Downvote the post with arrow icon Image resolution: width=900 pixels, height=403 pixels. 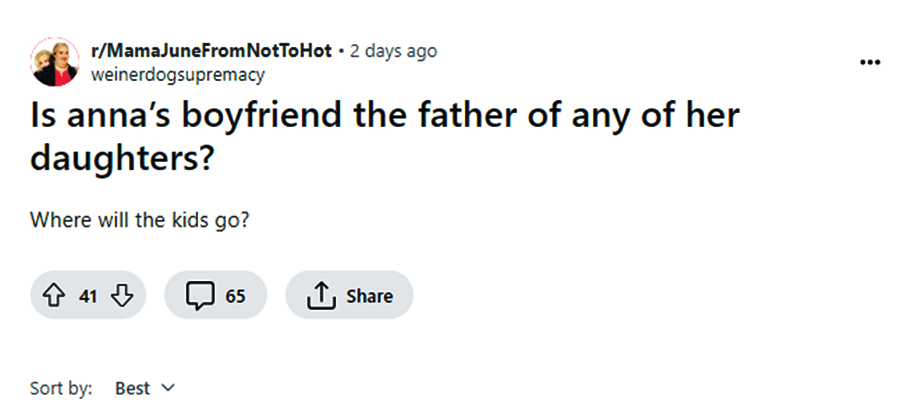122,296
